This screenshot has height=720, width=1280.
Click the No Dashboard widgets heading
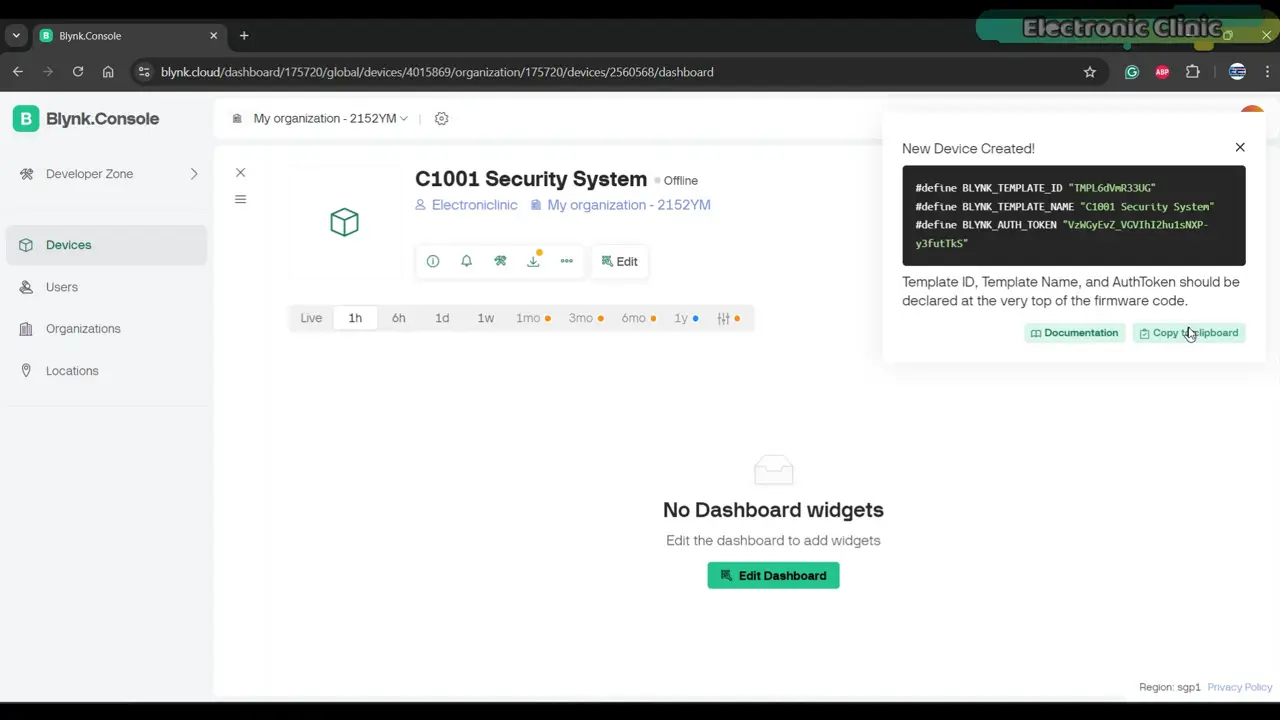(x=773, y=510)
